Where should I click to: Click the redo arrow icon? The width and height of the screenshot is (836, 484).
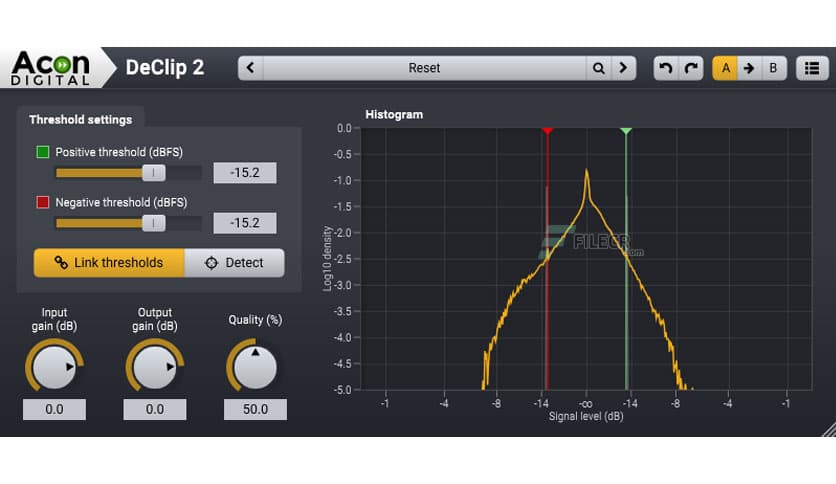pos(691,68)
